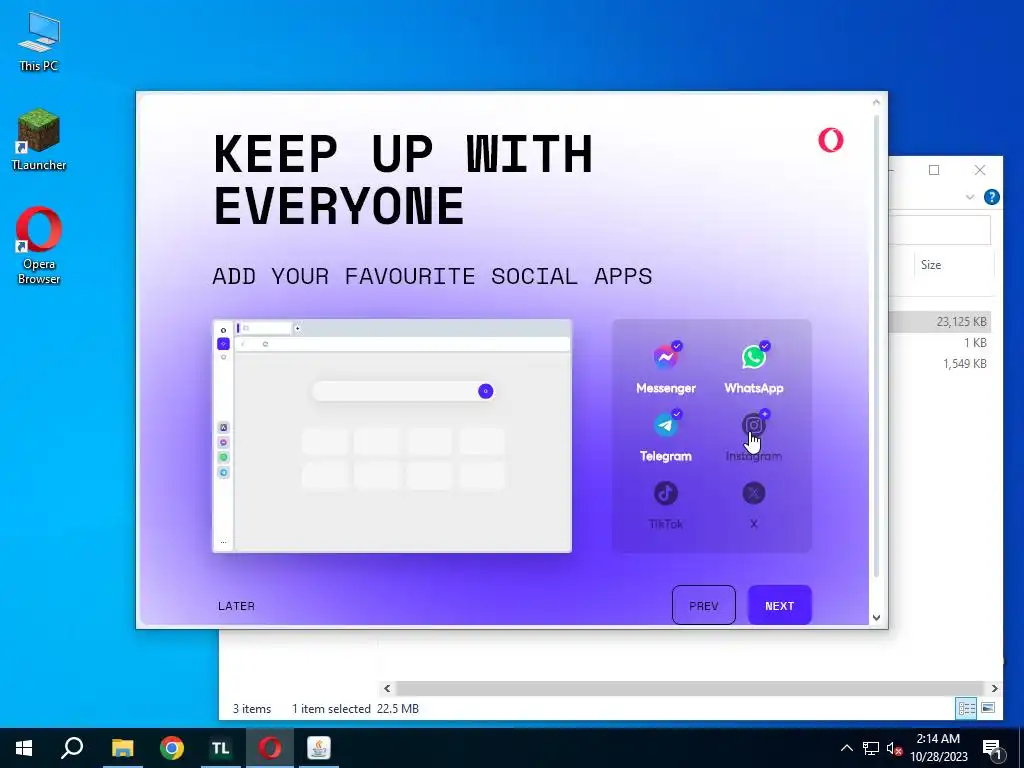Open This PC desktop icon

(x=39, y=41)
